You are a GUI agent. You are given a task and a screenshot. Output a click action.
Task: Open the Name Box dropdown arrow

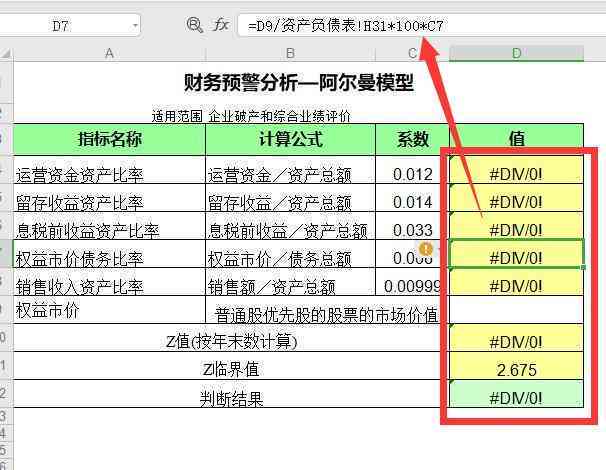tap(135, 26)
